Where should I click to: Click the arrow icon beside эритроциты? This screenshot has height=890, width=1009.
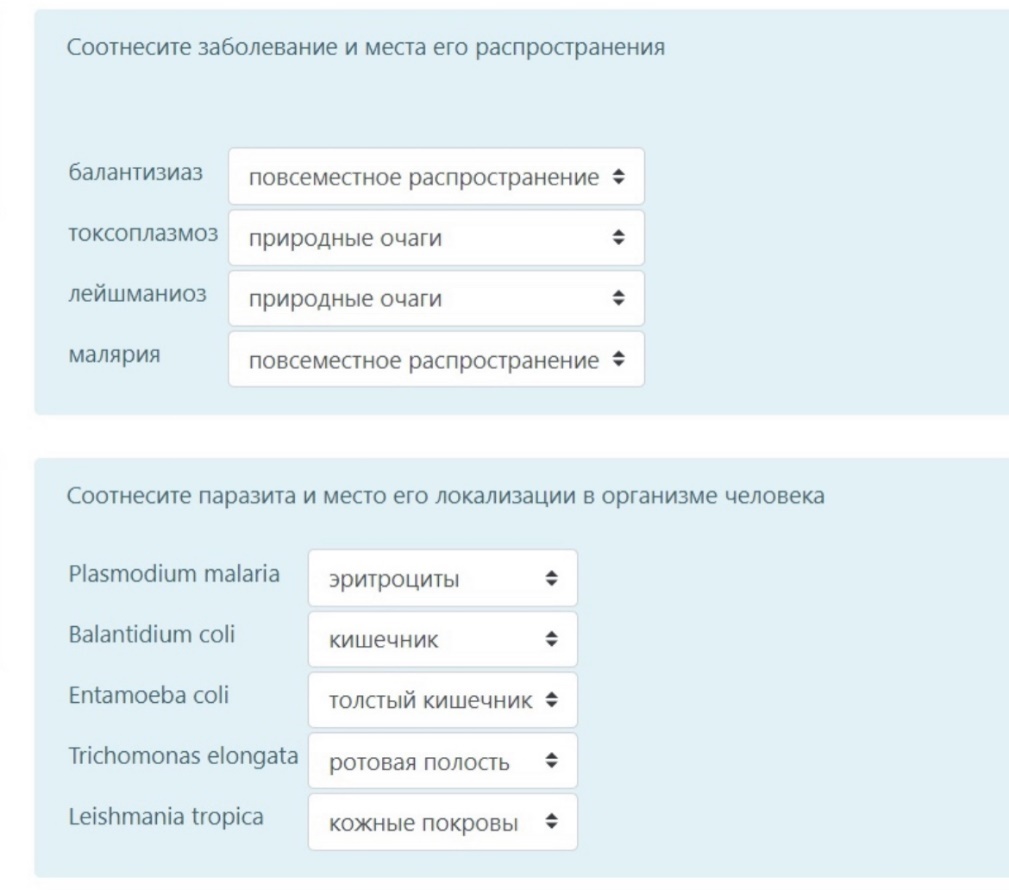551,578
